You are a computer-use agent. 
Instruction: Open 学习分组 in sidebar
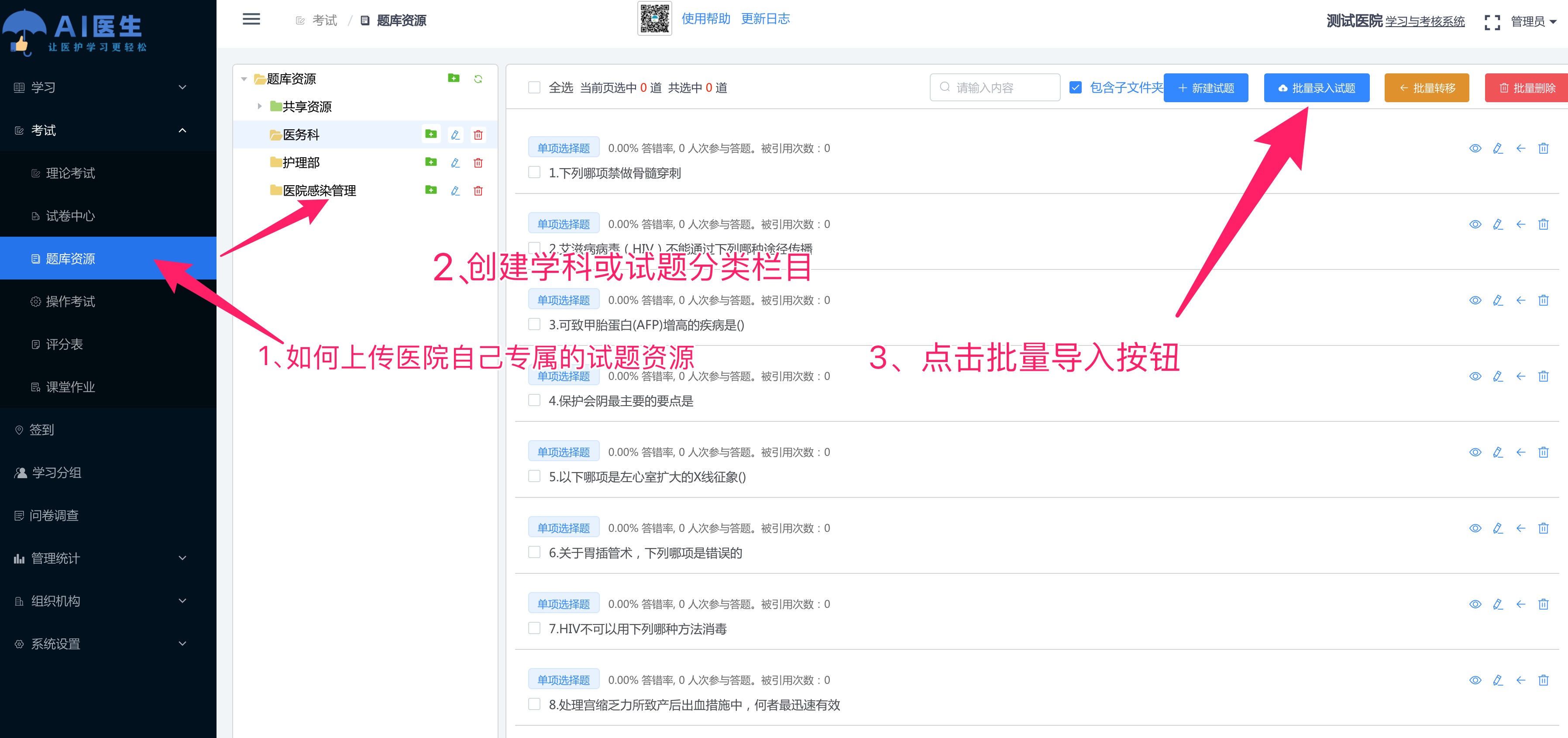(108, 472)
